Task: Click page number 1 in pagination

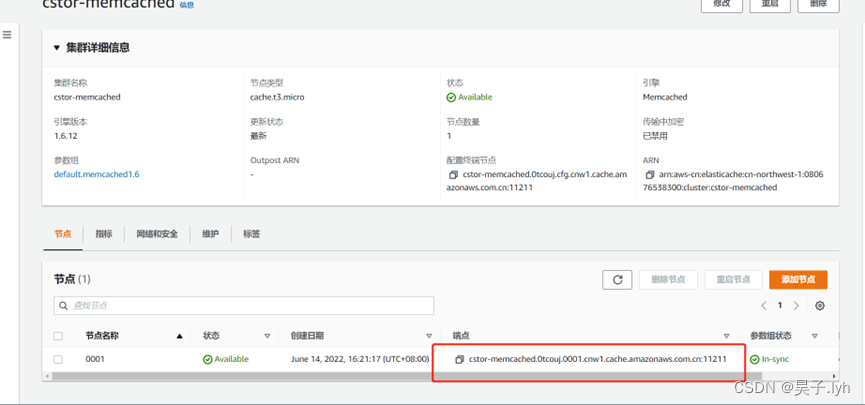Action: click(780, 306)
